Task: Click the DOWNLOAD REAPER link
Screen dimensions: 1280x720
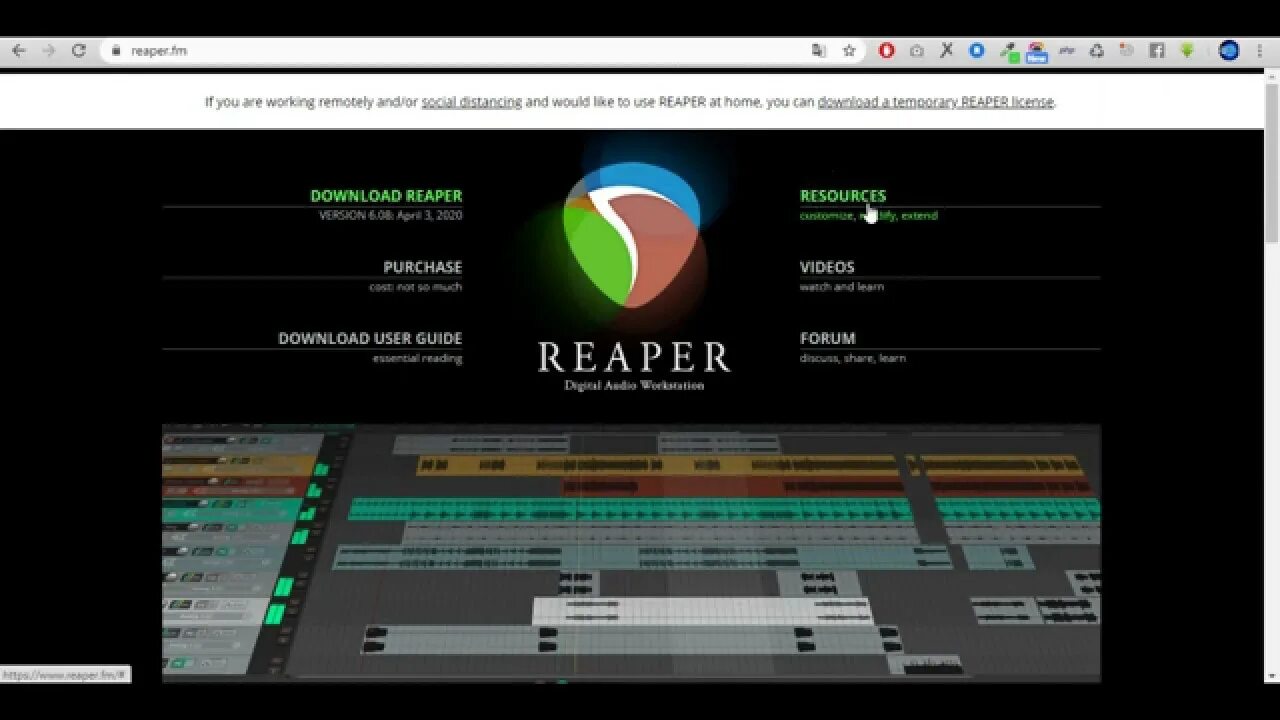Action: coord(386,196)
